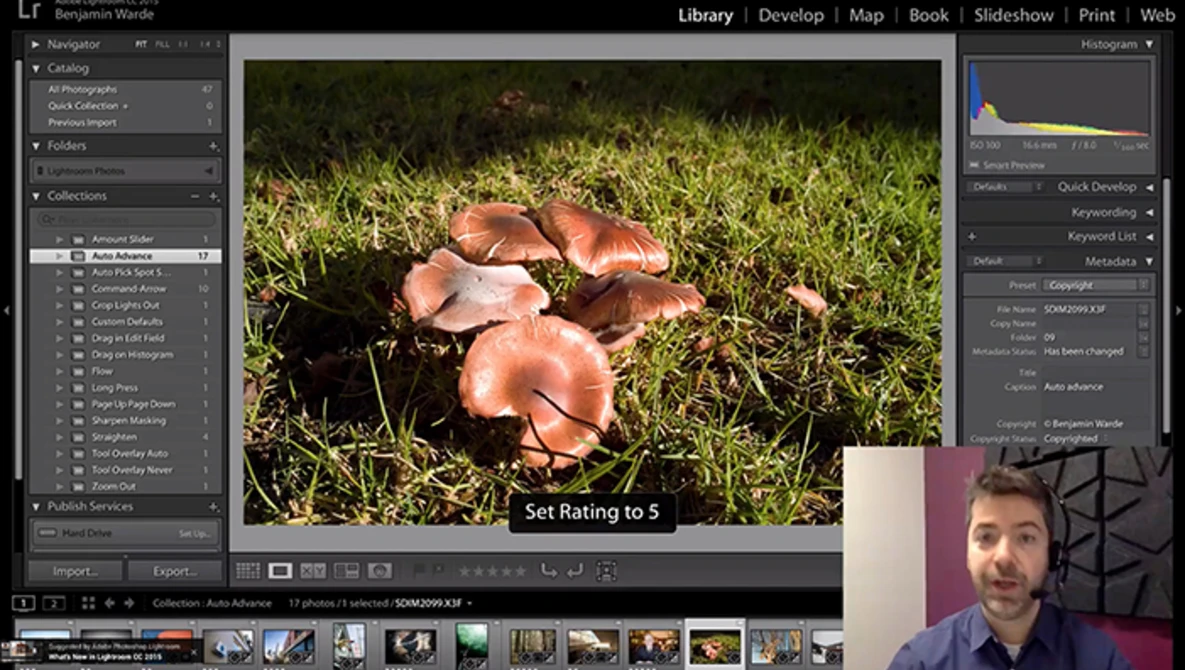Switch to Library module
This screenshot has height=670, width=1185.
705,15
